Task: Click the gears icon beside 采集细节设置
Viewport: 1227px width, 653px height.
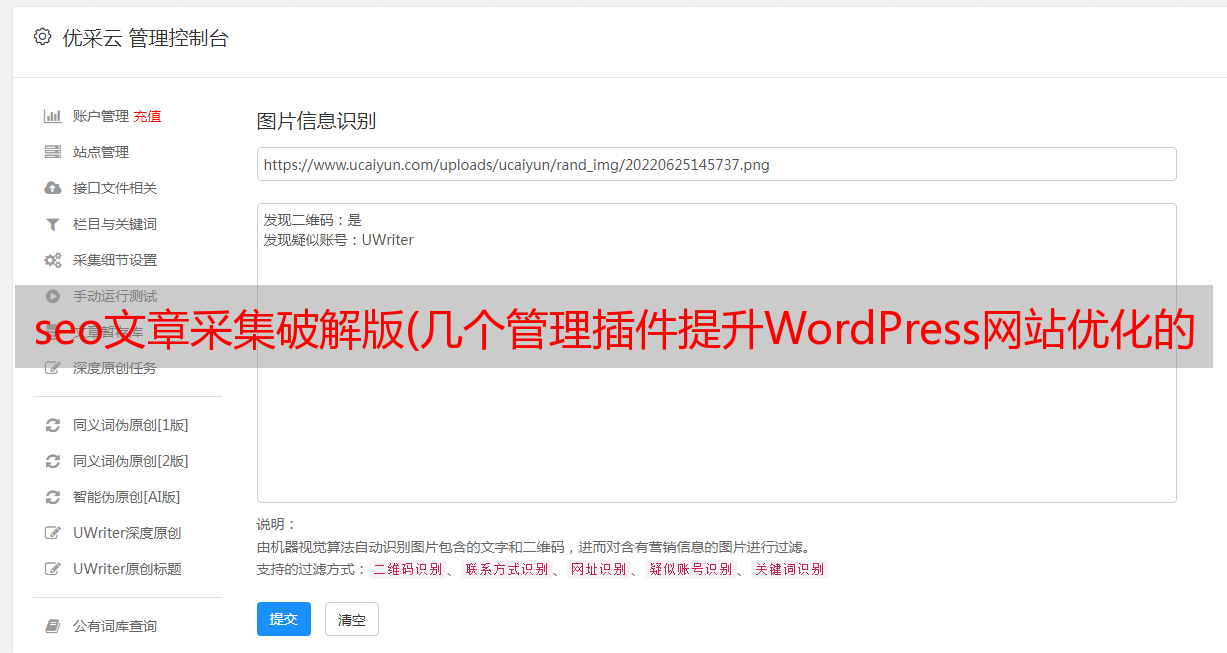Action: 53,260
